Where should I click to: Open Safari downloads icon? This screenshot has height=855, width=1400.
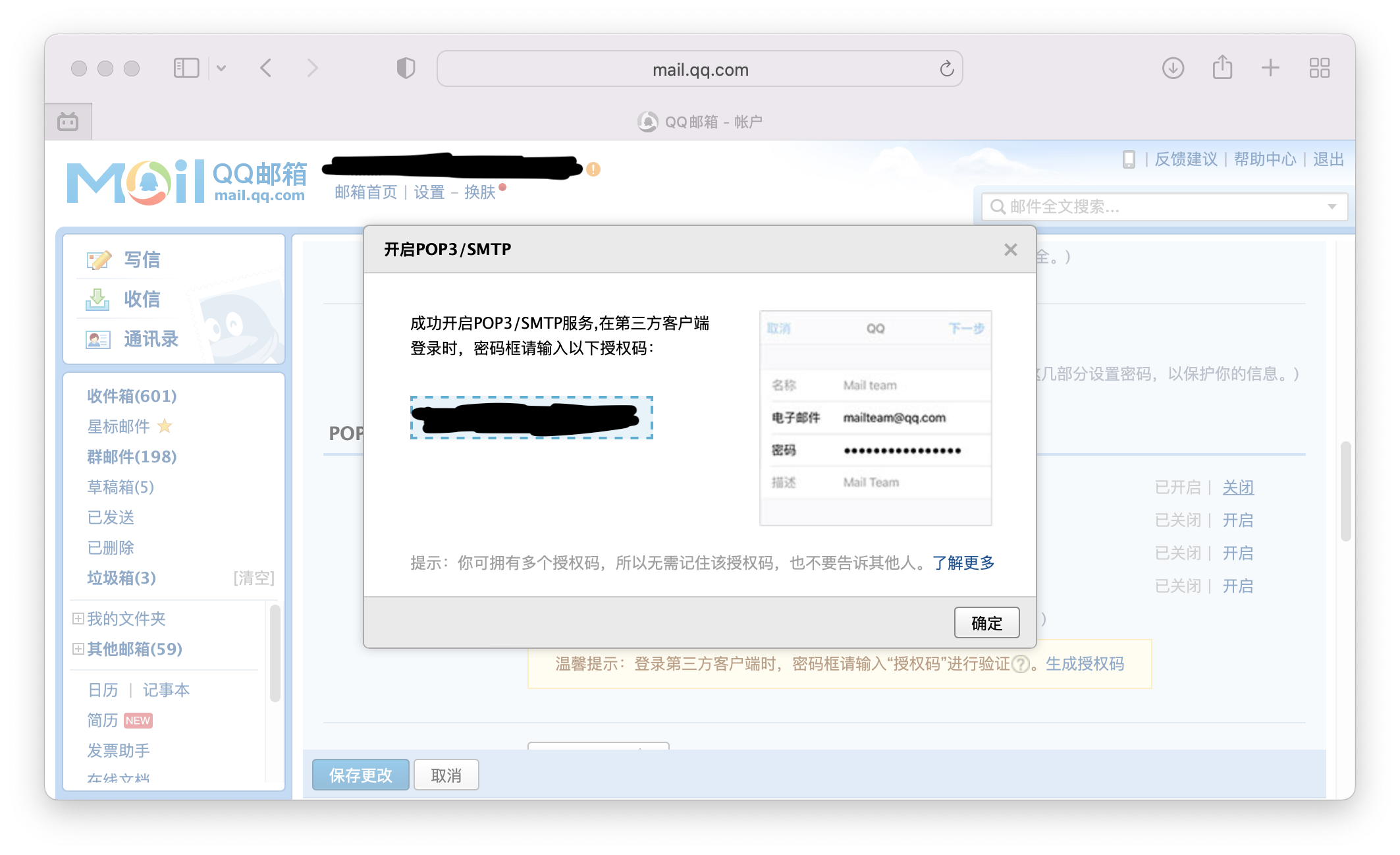1173,68
